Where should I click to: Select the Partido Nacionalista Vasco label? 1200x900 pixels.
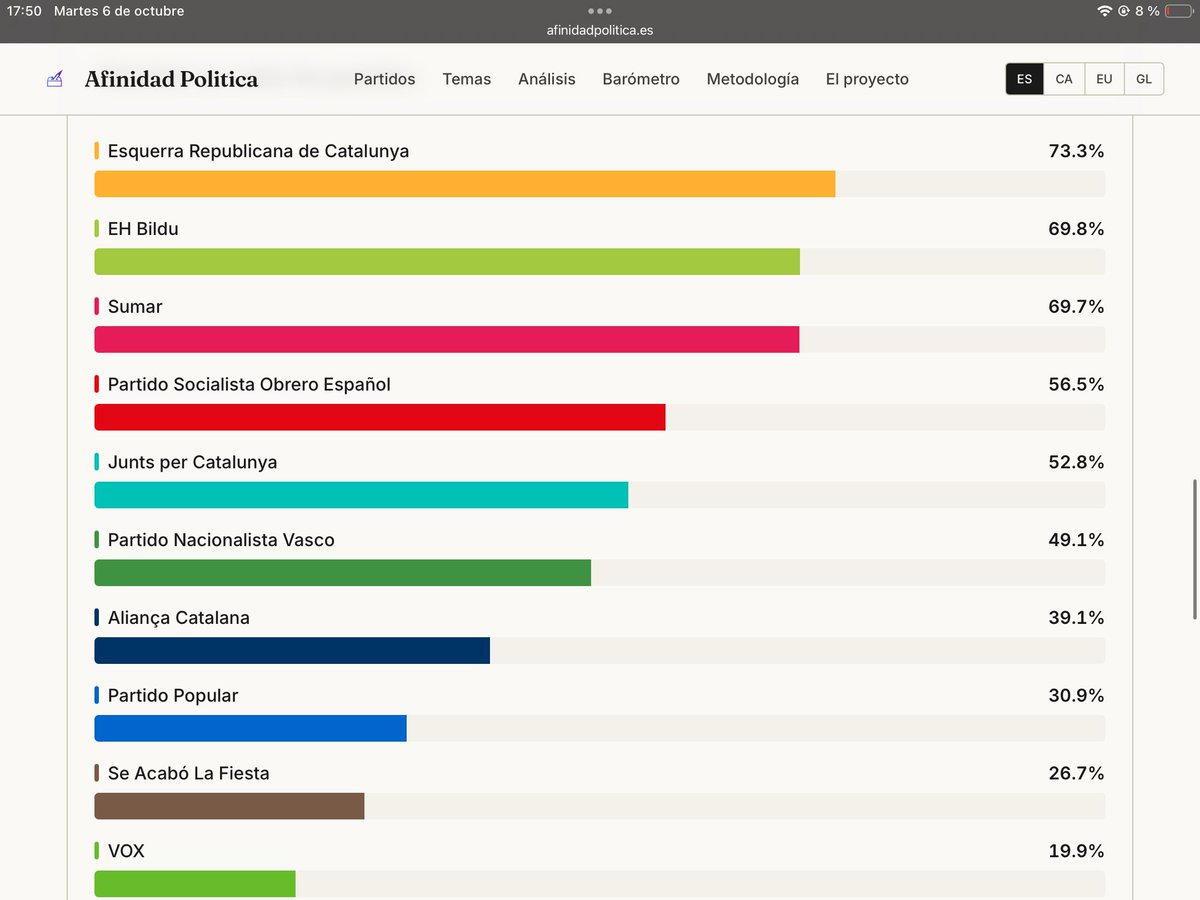(x=221, y=540)
